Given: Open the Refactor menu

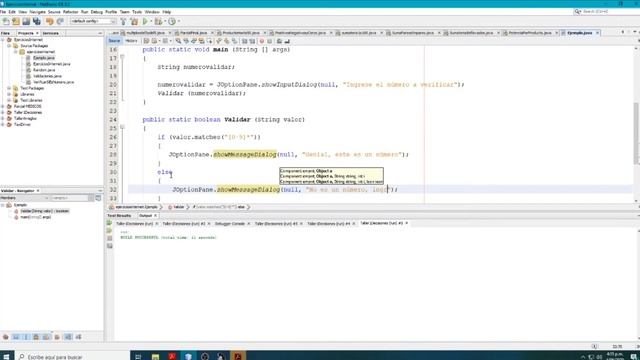Looking at the screenshot, I should (70, 12).
